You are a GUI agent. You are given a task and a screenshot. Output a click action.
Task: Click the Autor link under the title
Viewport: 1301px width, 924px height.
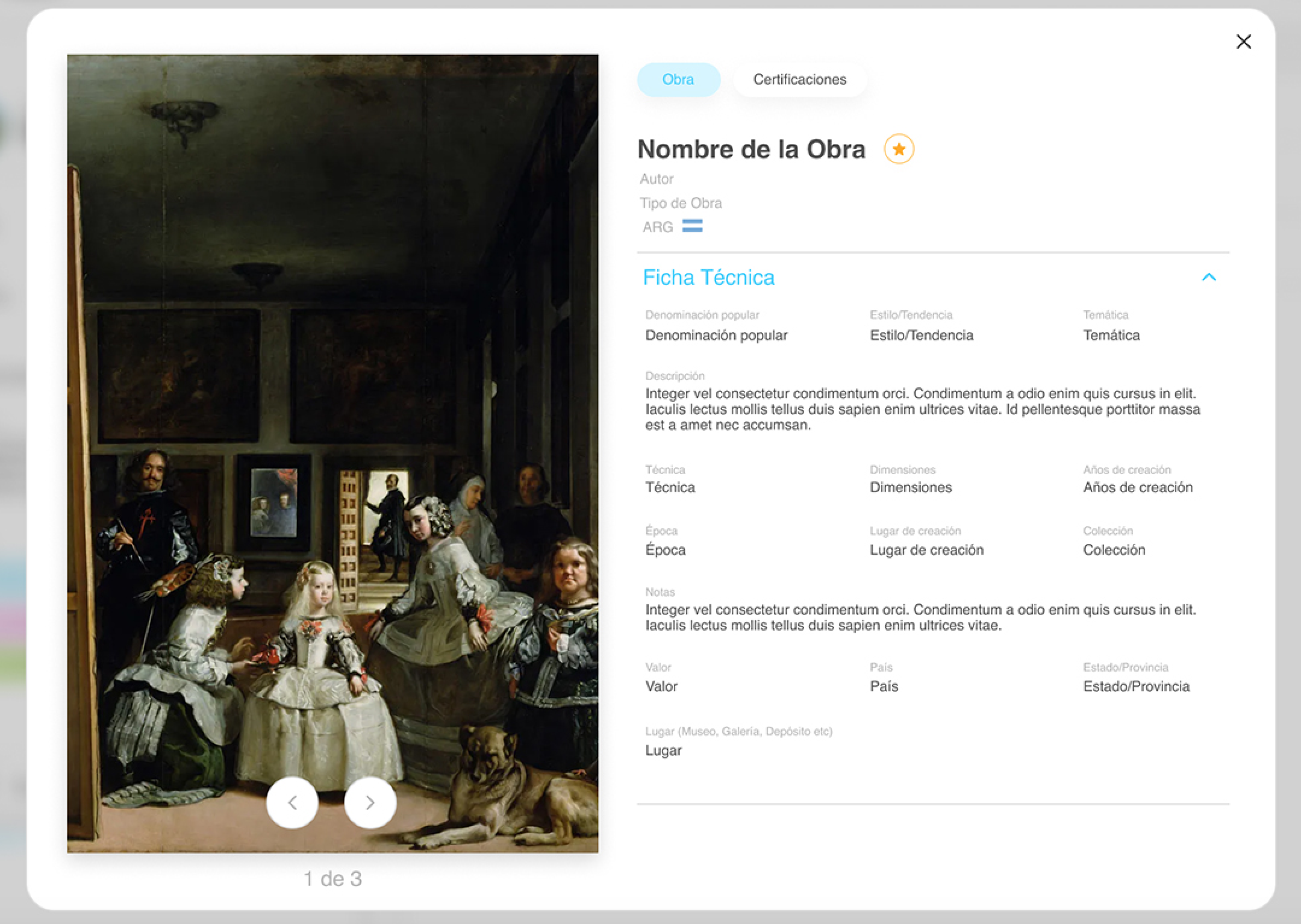click(657, 179)
